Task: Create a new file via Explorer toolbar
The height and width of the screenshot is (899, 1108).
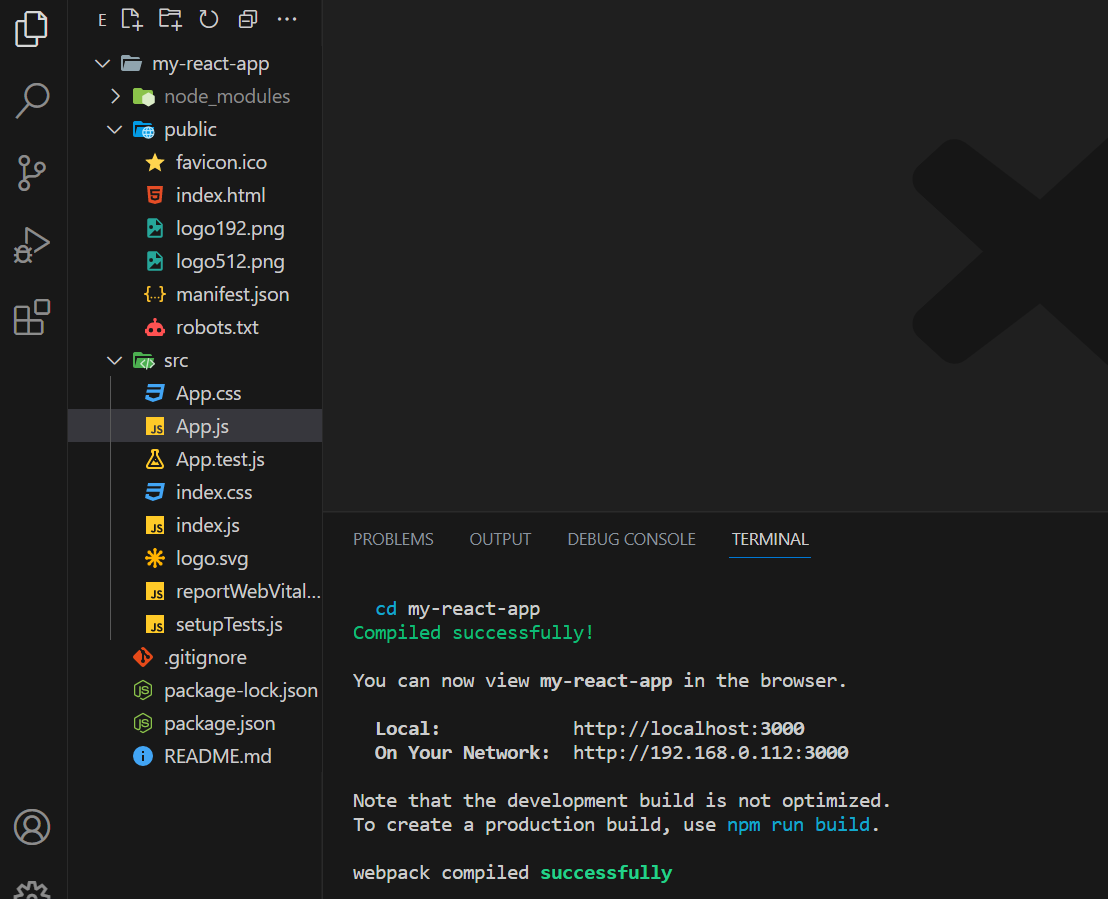Action: (132, 19)
